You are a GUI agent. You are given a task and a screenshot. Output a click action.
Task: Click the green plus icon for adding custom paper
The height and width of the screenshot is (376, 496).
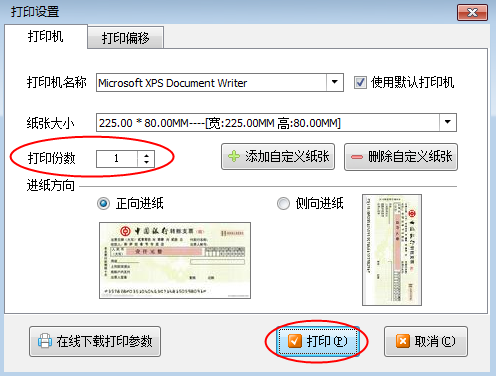pos(234,156)
